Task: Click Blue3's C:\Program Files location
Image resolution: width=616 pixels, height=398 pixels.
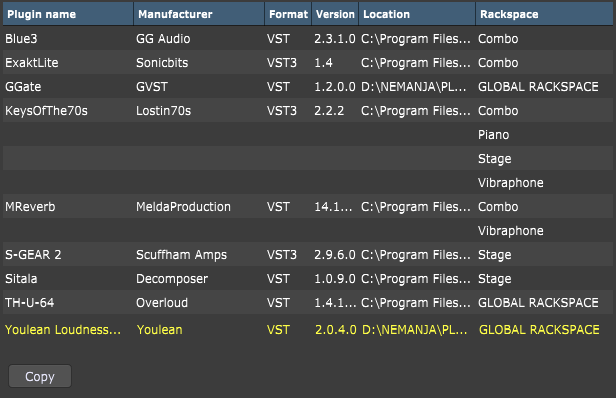Action: pyautogui.click(x=416, y=39)
